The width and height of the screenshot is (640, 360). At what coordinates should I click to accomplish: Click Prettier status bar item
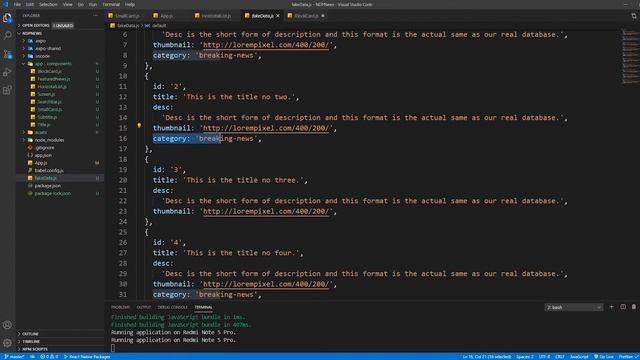[x=628, y=357]
